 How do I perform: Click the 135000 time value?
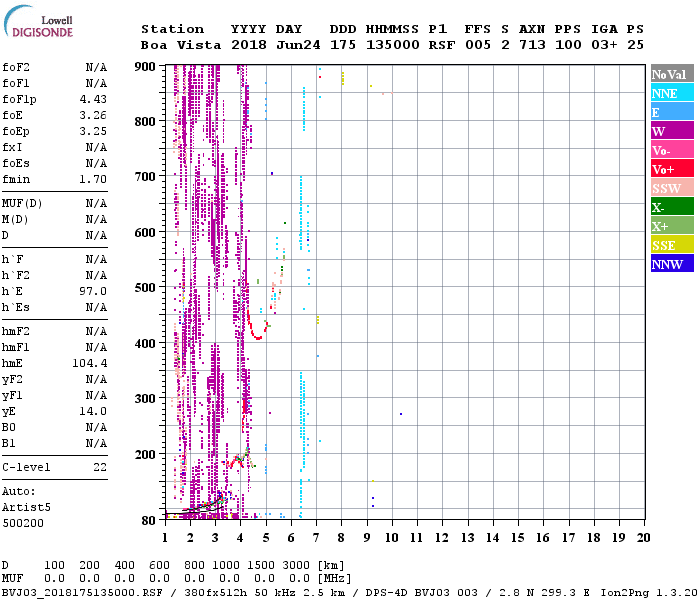393,45
